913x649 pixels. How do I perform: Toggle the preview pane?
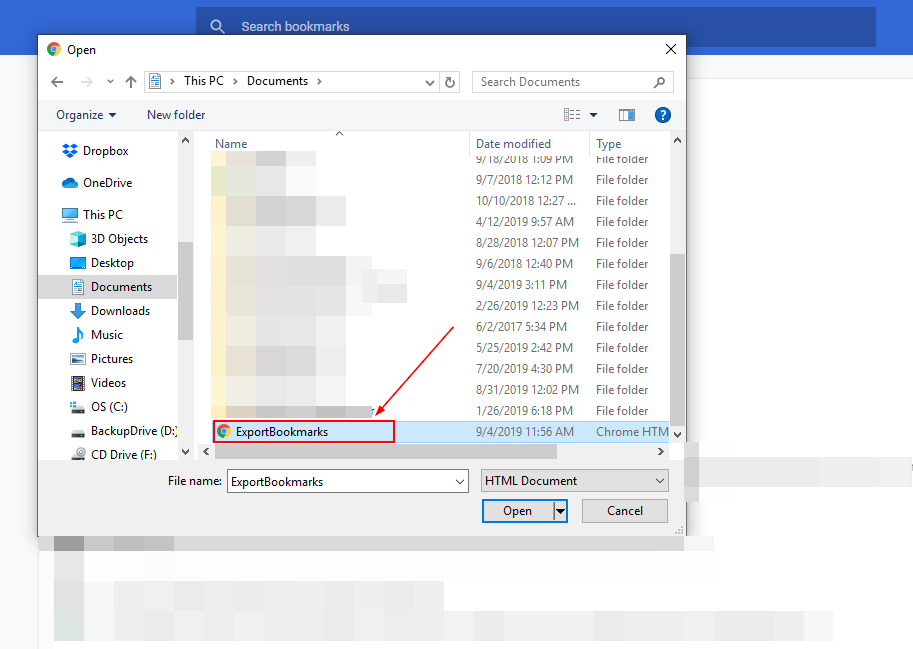click(627, 115)
